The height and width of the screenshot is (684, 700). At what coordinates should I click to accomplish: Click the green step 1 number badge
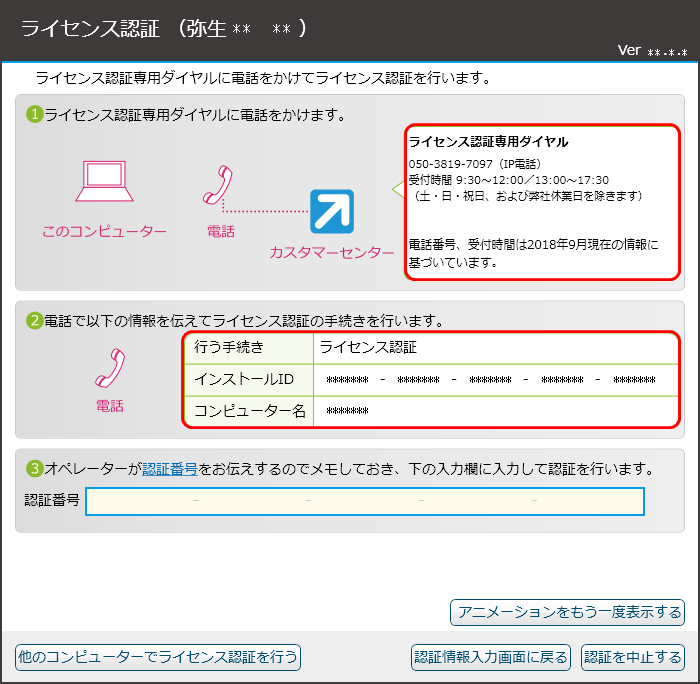click(x=34, y=115)
